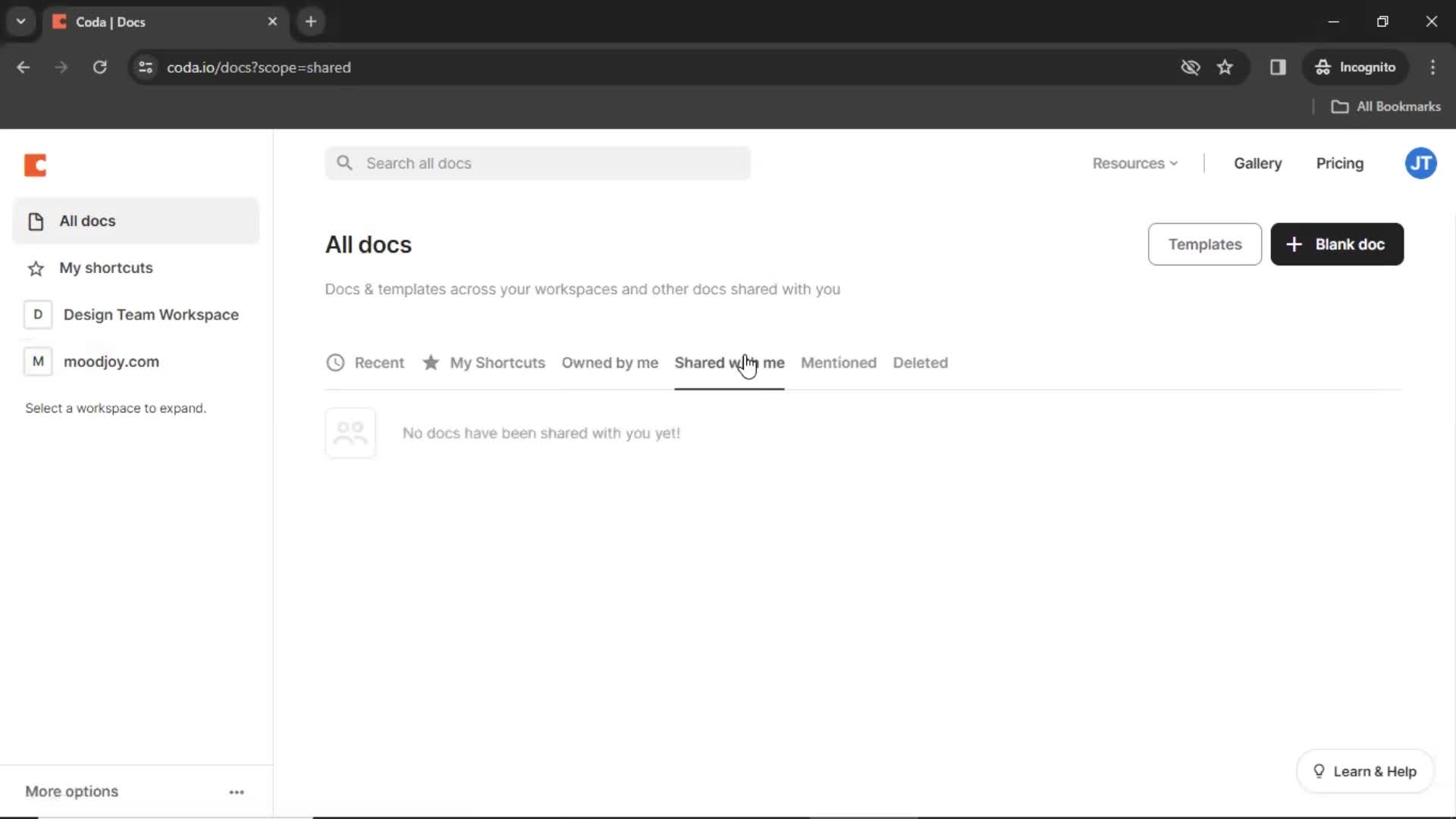Switch to the Mentioned tab
The image size is (1456, 819).
click(x=838, y=362)
